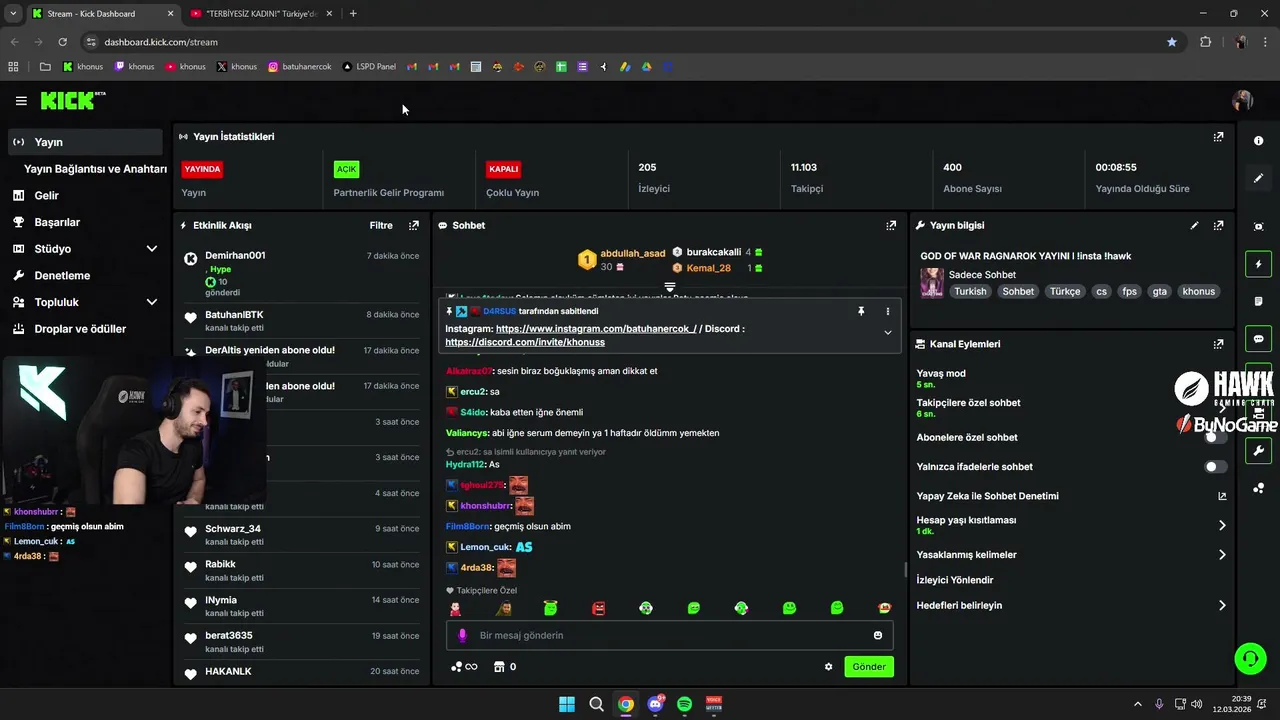Open Hesap yaşı kısıtlaması settings arrow
1280x720 pixels.
pyautogui.click(x=1222, y=525)
